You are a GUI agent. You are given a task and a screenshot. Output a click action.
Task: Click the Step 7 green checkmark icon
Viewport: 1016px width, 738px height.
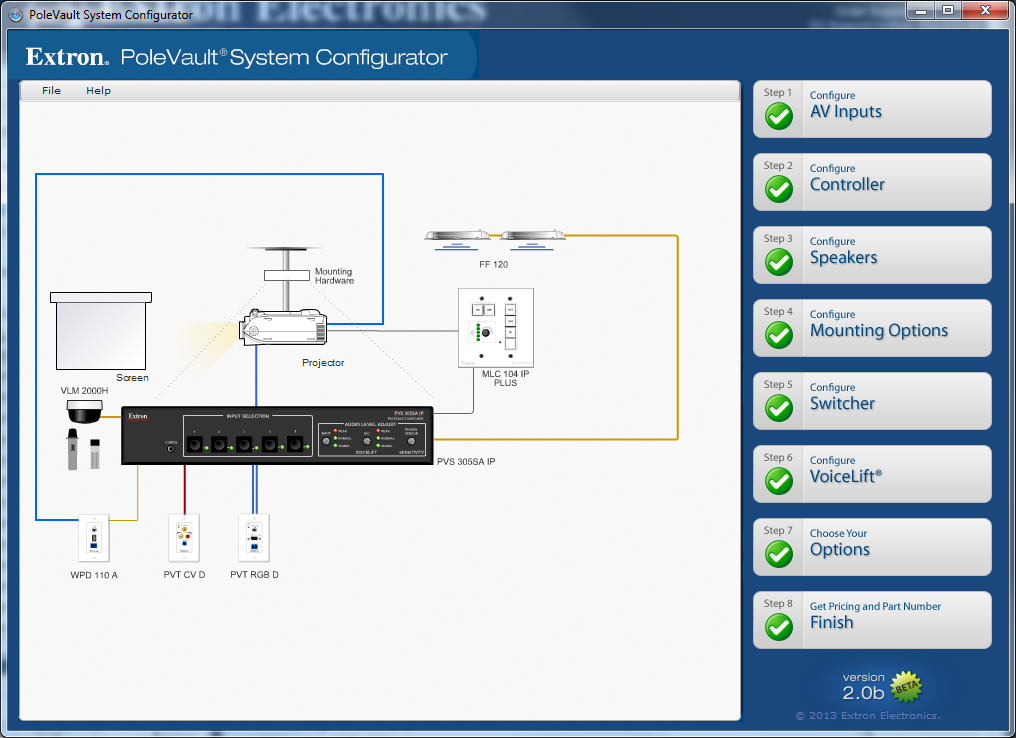pos(779,554)
